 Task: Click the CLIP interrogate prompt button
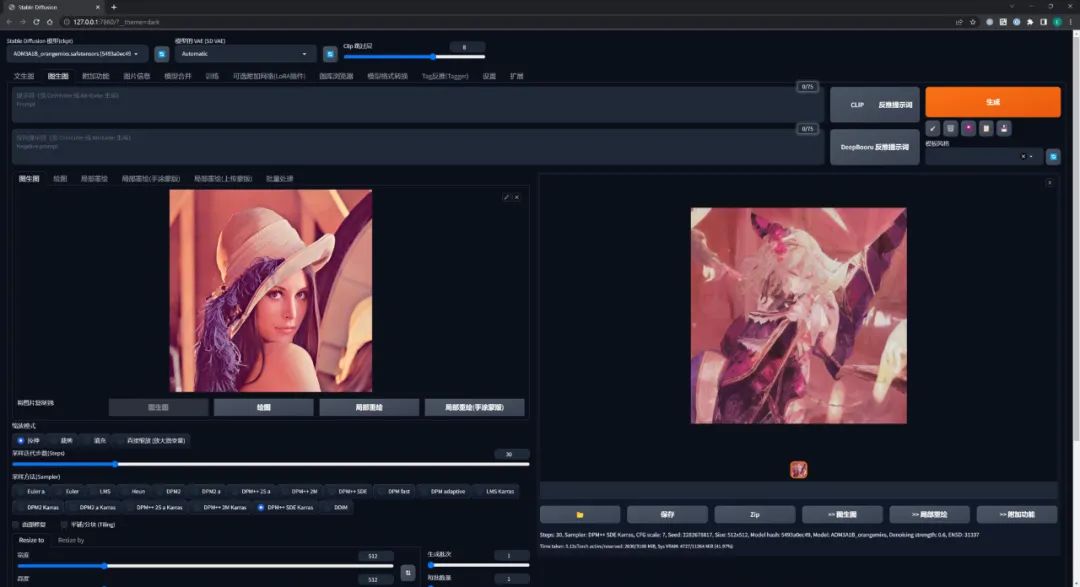point(875,105)
